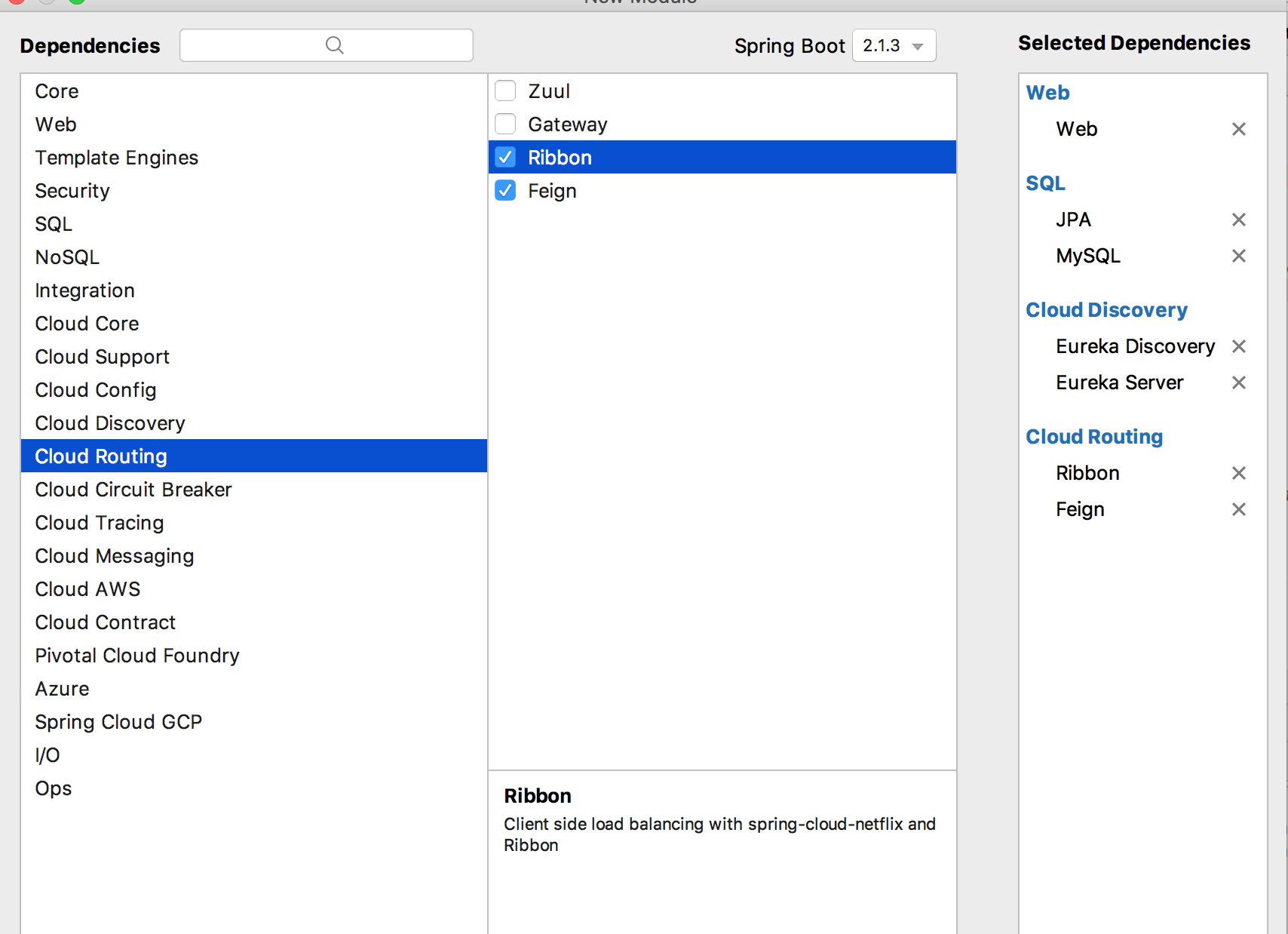The height and width of the screenshot is (934, 1288).
Task: Select Template Engines category
Action: click(x=254, y=157)
